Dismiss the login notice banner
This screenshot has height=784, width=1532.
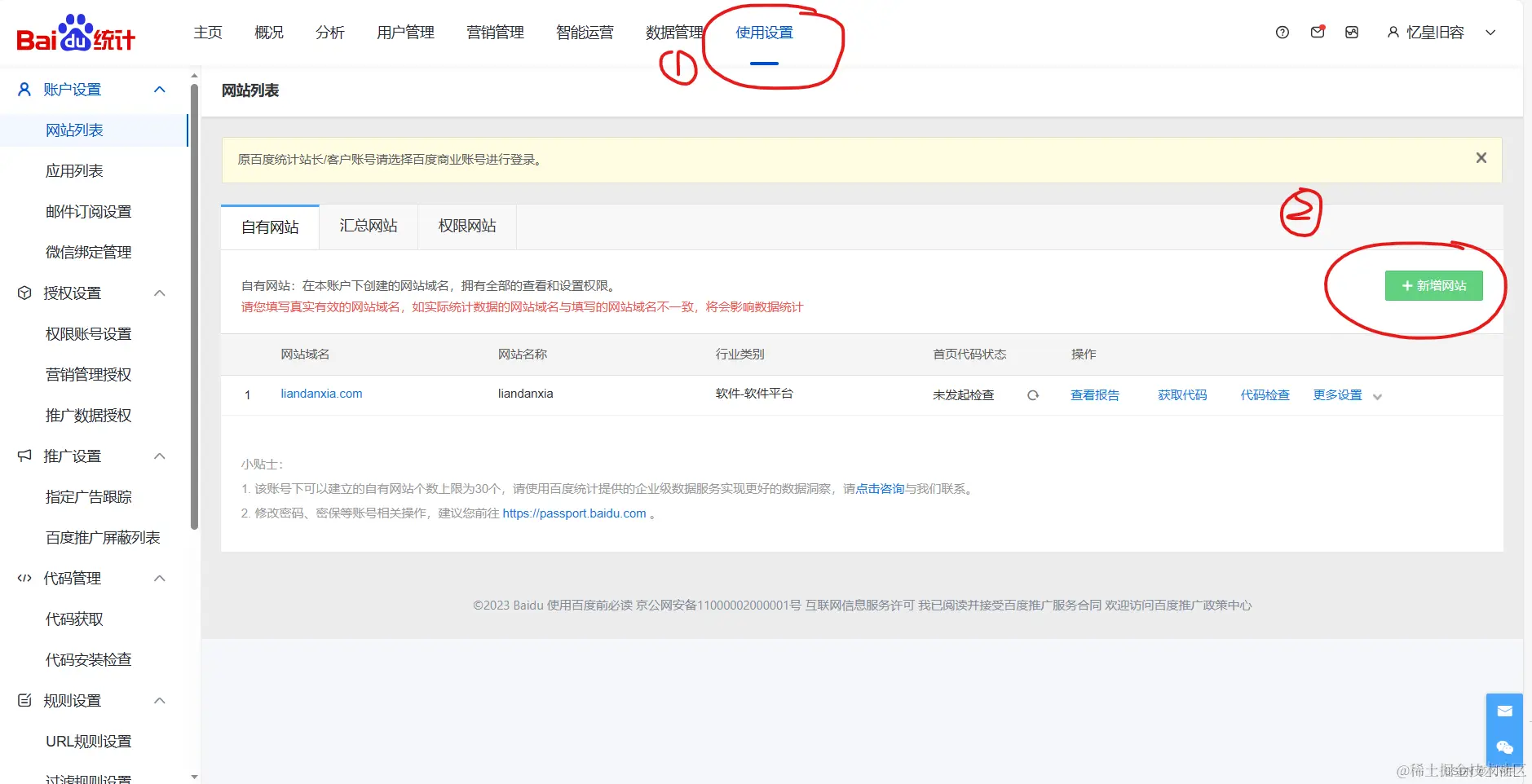(1481, 158)
